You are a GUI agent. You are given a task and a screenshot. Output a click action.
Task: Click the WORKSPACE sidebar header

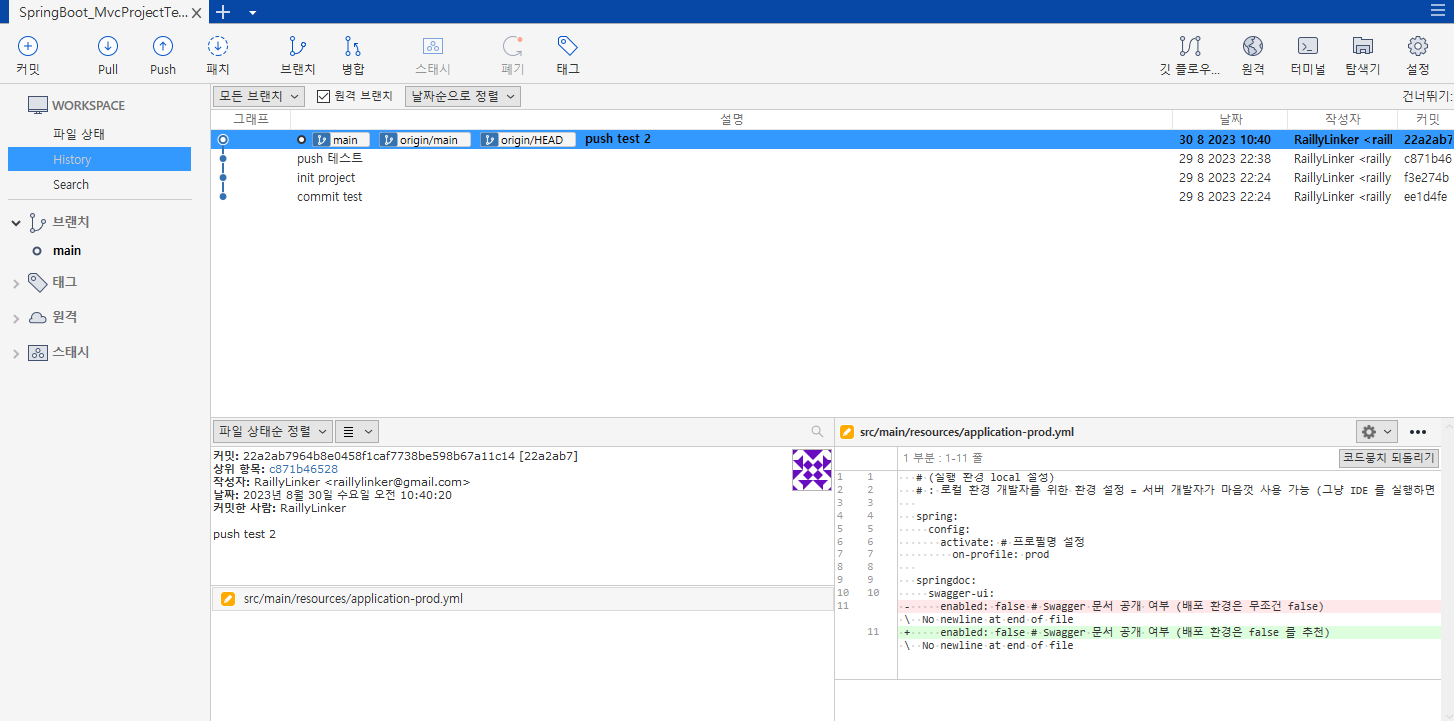coord(88,105)
